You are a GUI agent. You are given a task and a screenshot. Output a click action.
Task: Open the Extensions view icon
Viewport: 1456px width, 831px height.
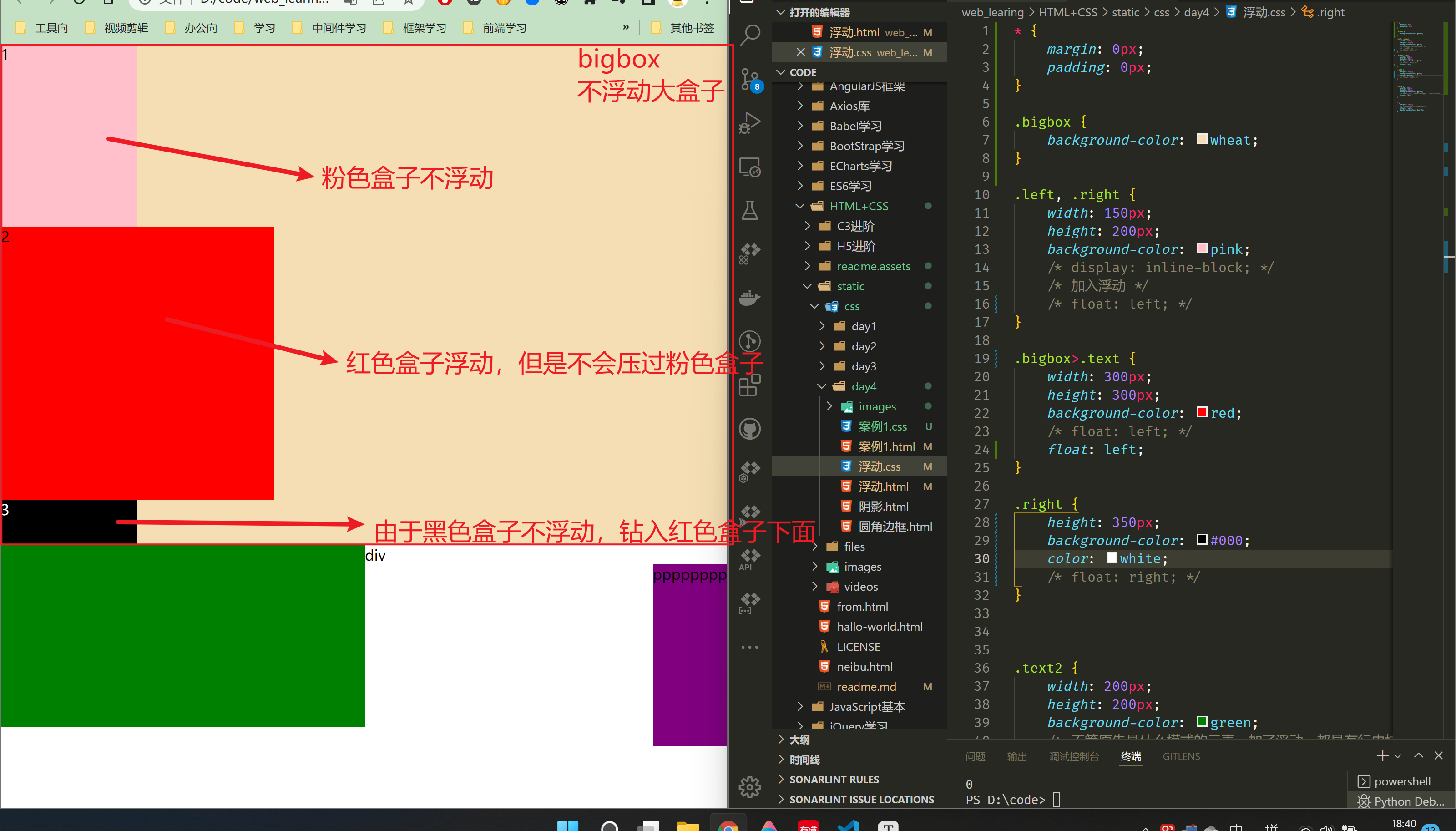[750, 385]
